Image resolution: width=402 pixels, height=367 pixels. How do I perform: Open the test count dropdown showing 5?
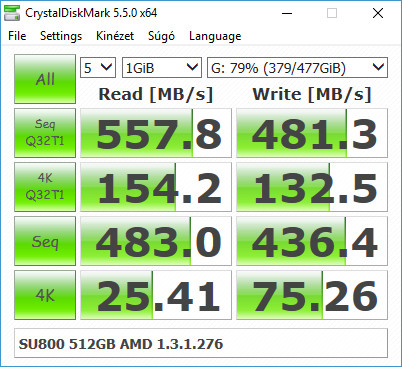[x=98, y=68]
